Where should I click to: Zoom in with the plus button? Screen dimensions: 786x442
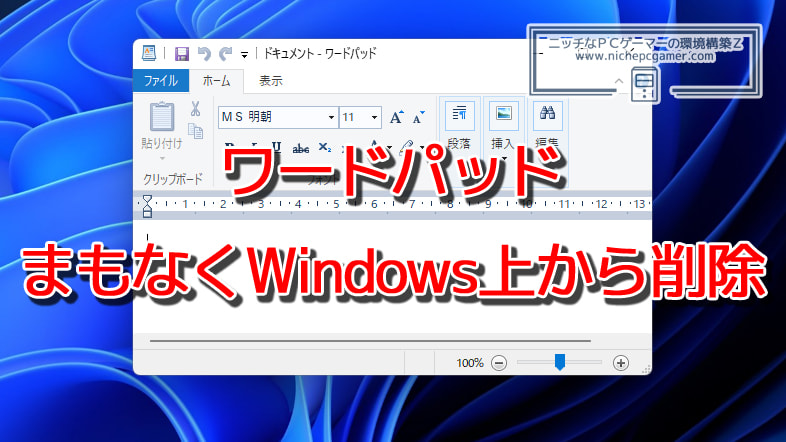pyautogui.click(x=621, y=363)
